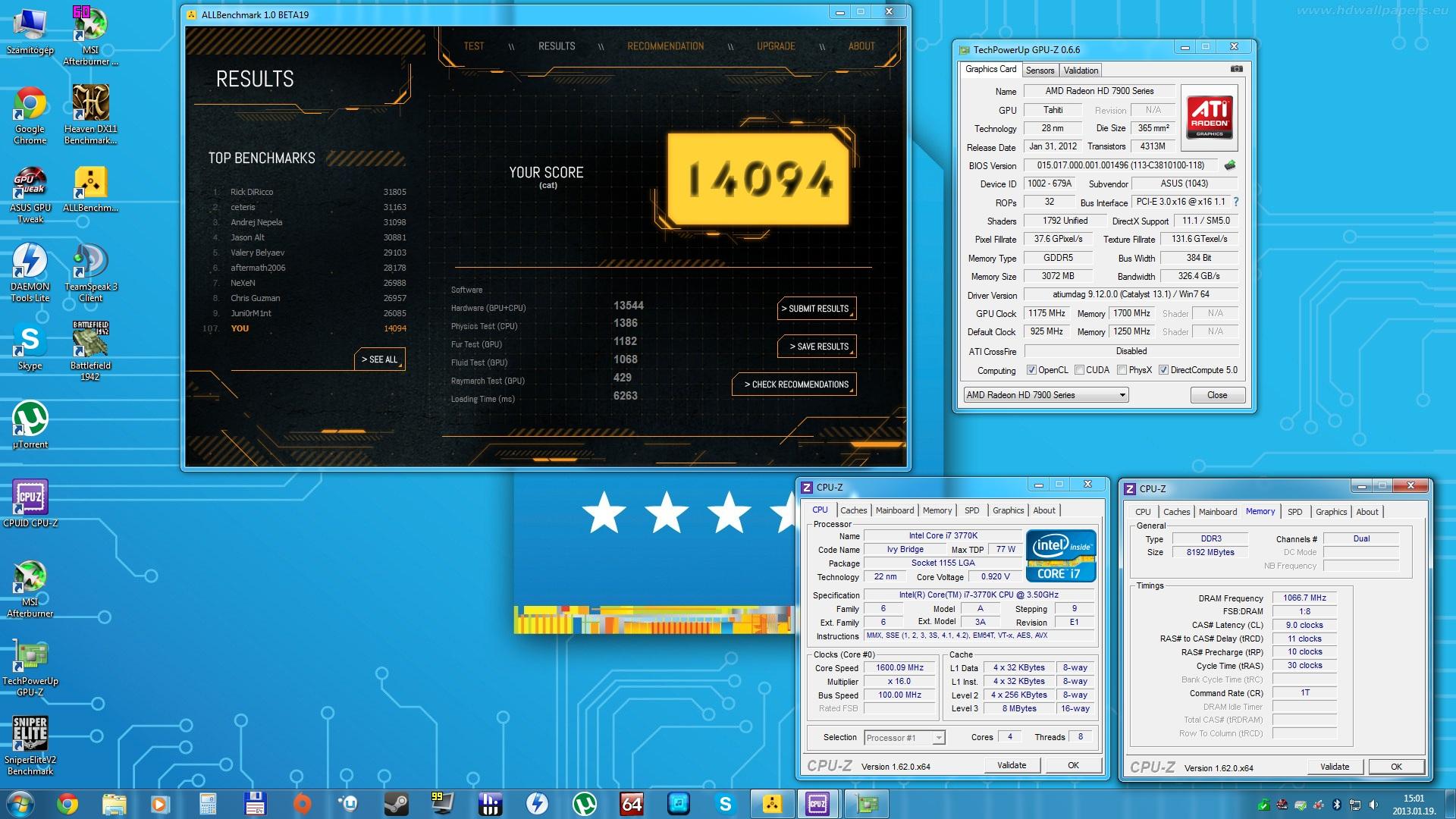Screen dimensions: 1456x819
Task: Switch to TEST tab in ALLBenchmark
Action: click(x=474, y=46)
